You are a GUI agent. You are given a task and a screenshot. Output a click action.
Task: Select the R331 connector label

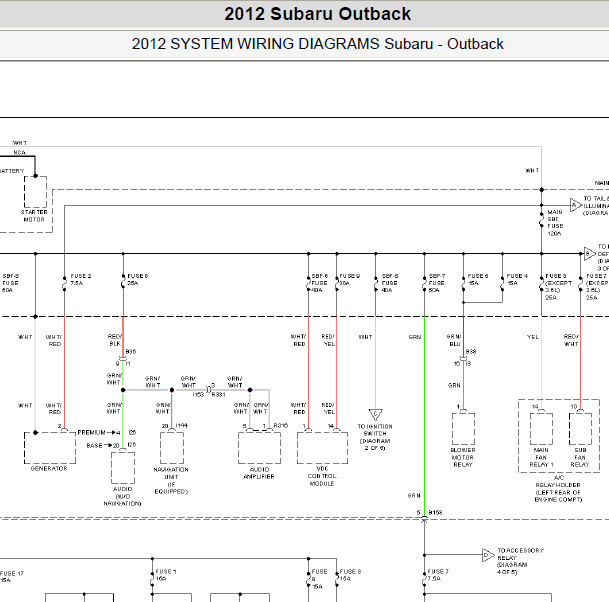(x=219, y=395)
